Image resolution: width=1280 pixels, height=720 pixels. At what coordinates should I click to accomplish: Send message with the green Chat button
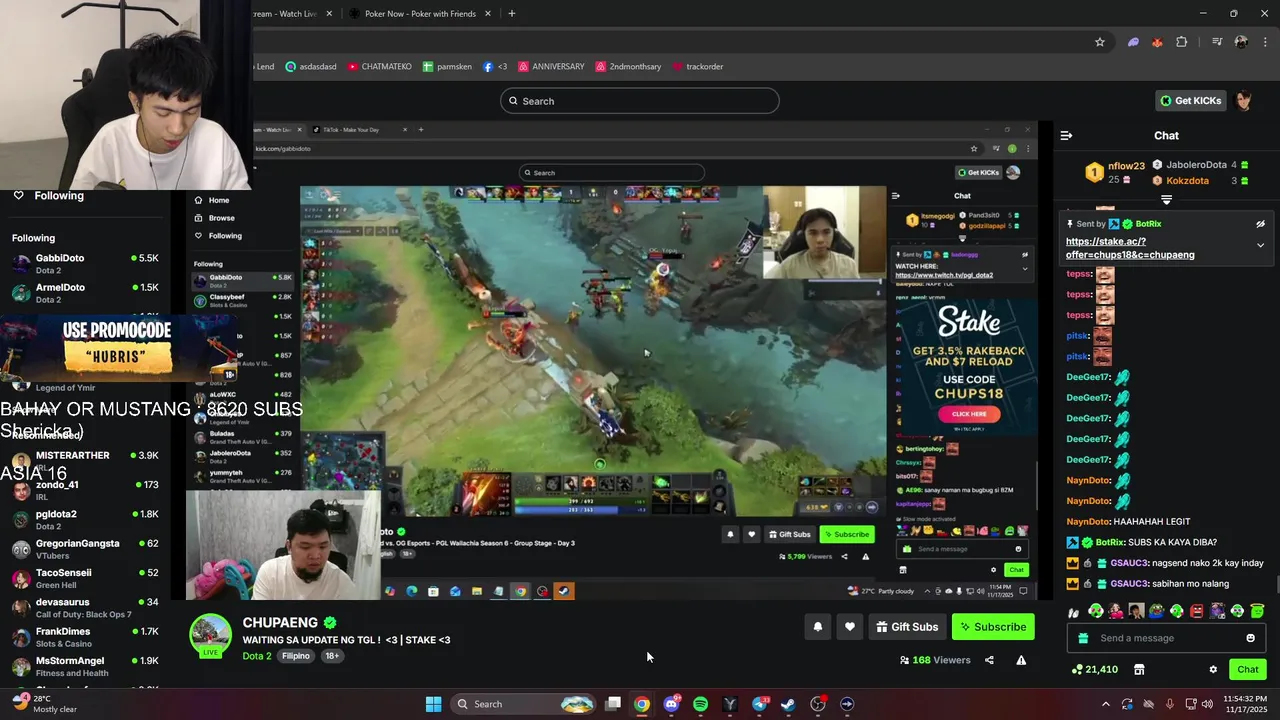coord(1248,670)
